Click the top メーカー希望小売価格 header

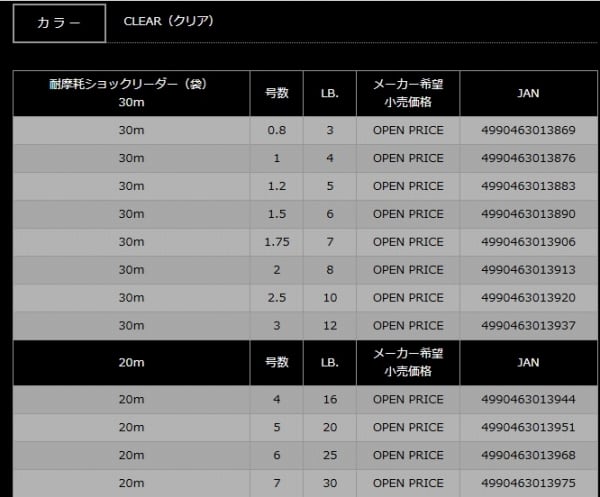pos(408,93)
